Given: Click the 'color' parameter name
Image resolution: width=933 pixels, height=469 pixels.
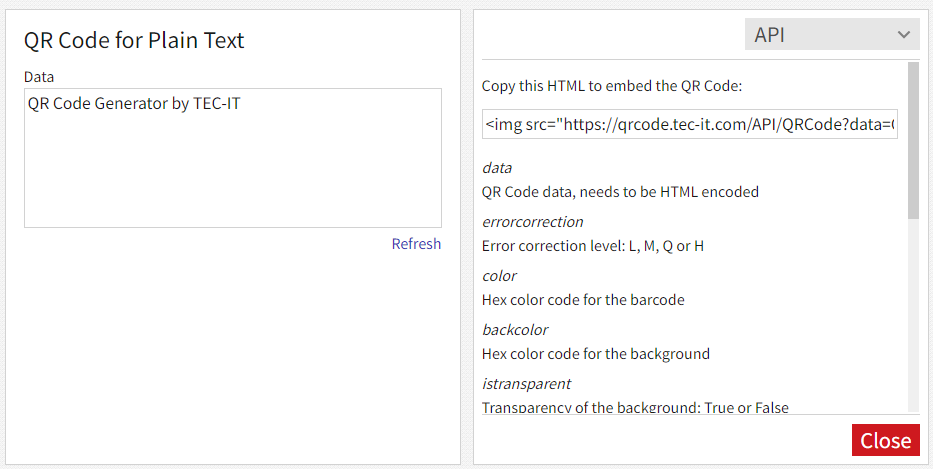Looking at the screenshot, I should (x=499, y=276).
